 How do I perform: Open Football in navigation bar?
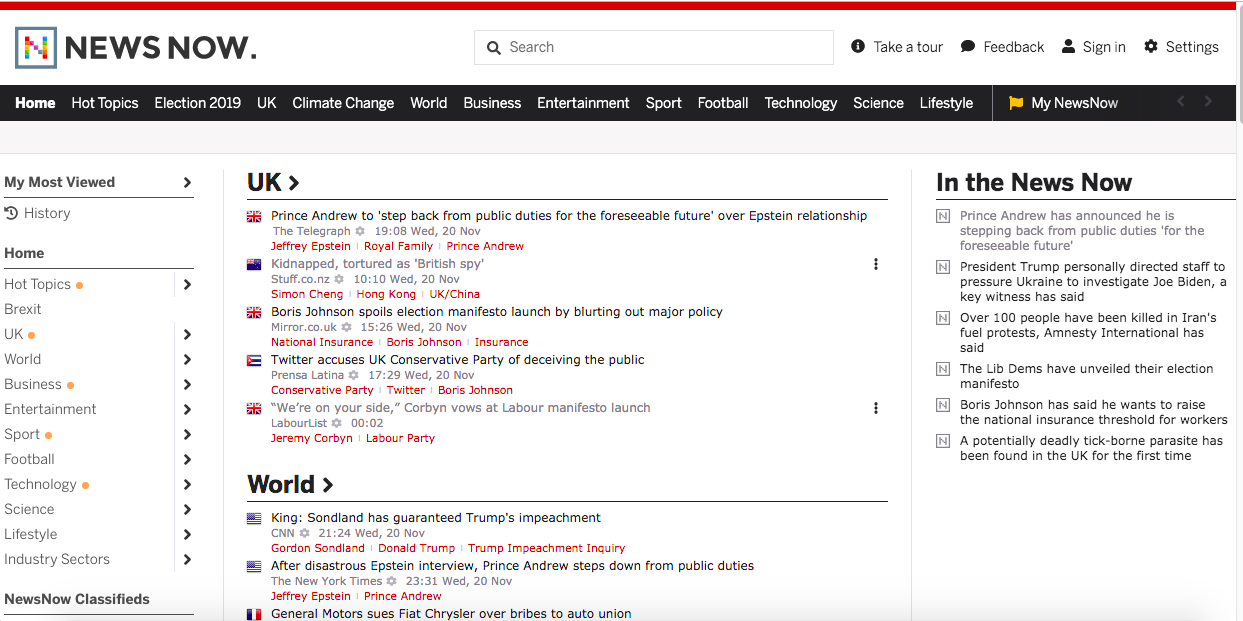pyautogui.click(x=723, y=103)
